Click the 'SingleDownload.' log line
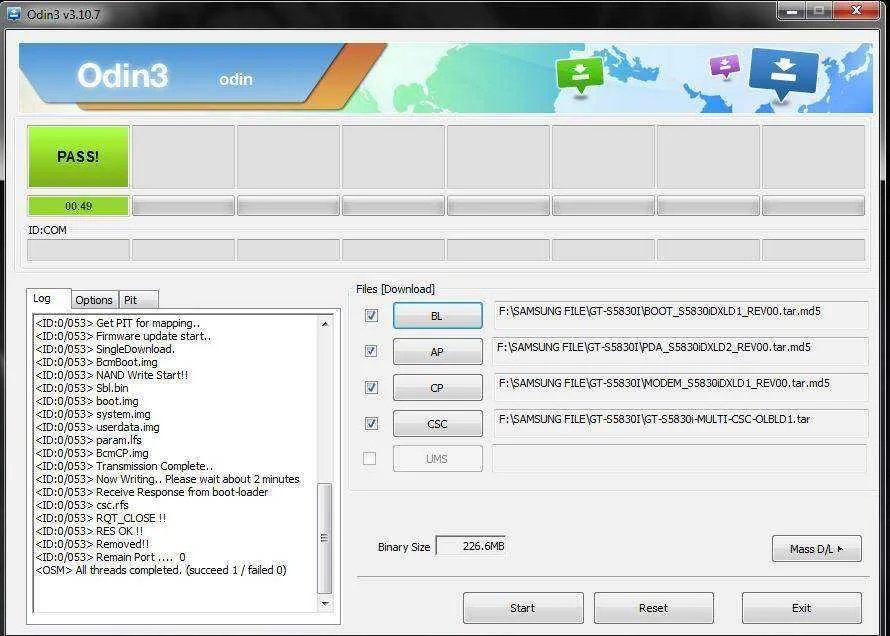The image size is (890, 636). [x=105, y=349]
